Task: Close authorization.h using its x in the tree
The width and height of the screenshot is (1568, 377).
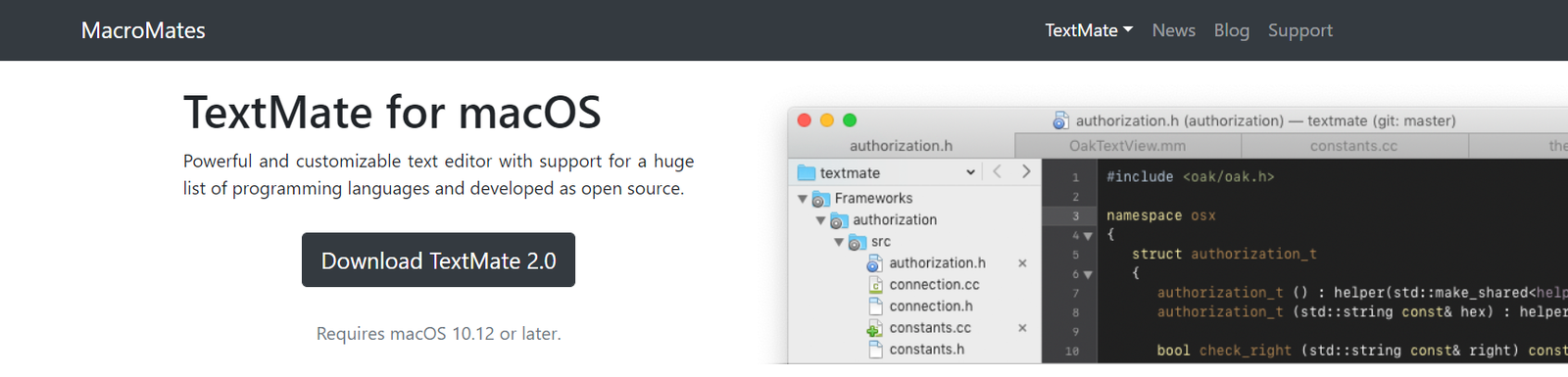Action: point(1022,263)
